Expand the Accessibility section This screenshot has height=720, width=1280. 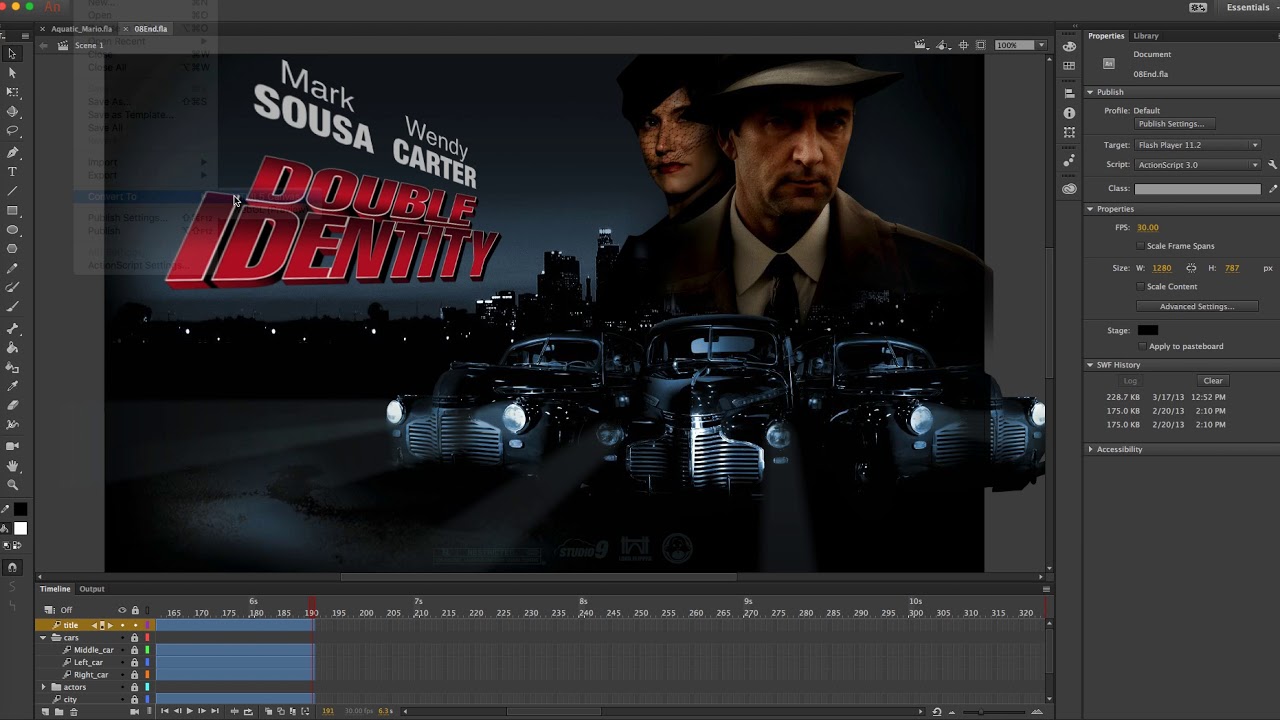click(1090, 449)
